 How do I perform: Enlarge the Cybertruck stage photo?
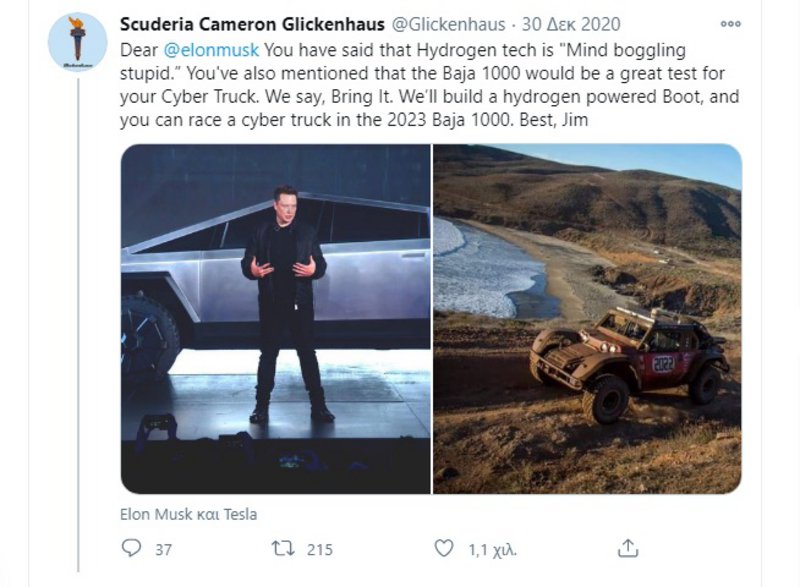[275, 318]
